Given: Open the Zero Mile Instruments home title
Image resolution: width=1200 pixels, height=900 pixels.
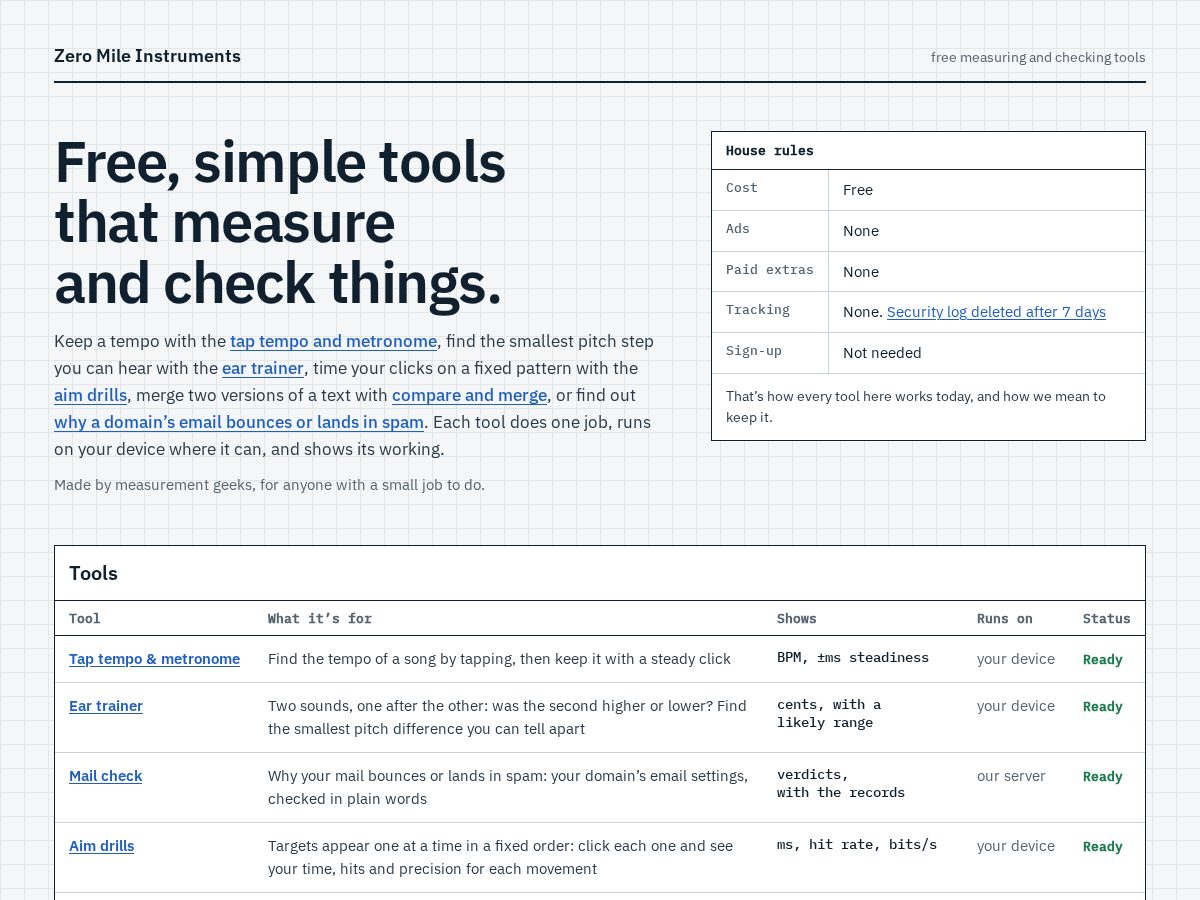Looking at the screenshot, I should tap(147, 56).
